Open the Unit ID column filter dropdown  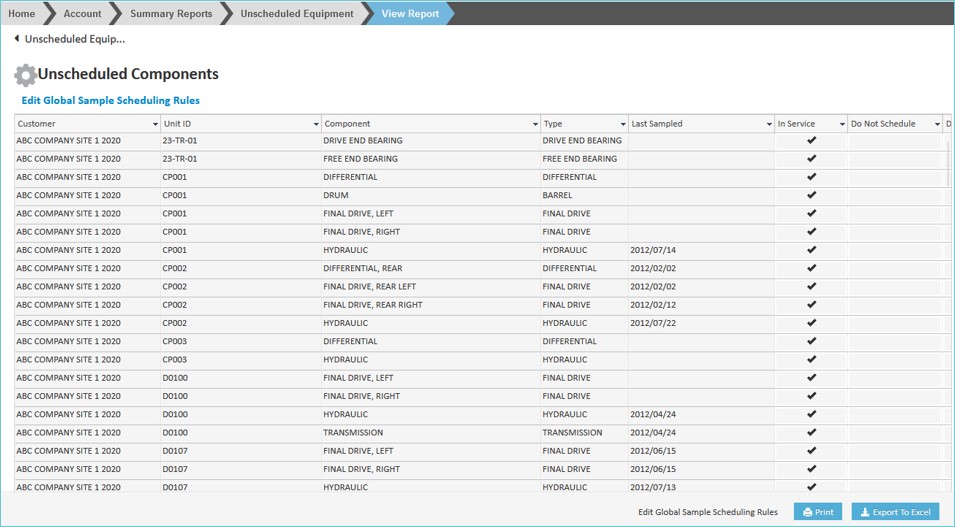coord(316,124)
